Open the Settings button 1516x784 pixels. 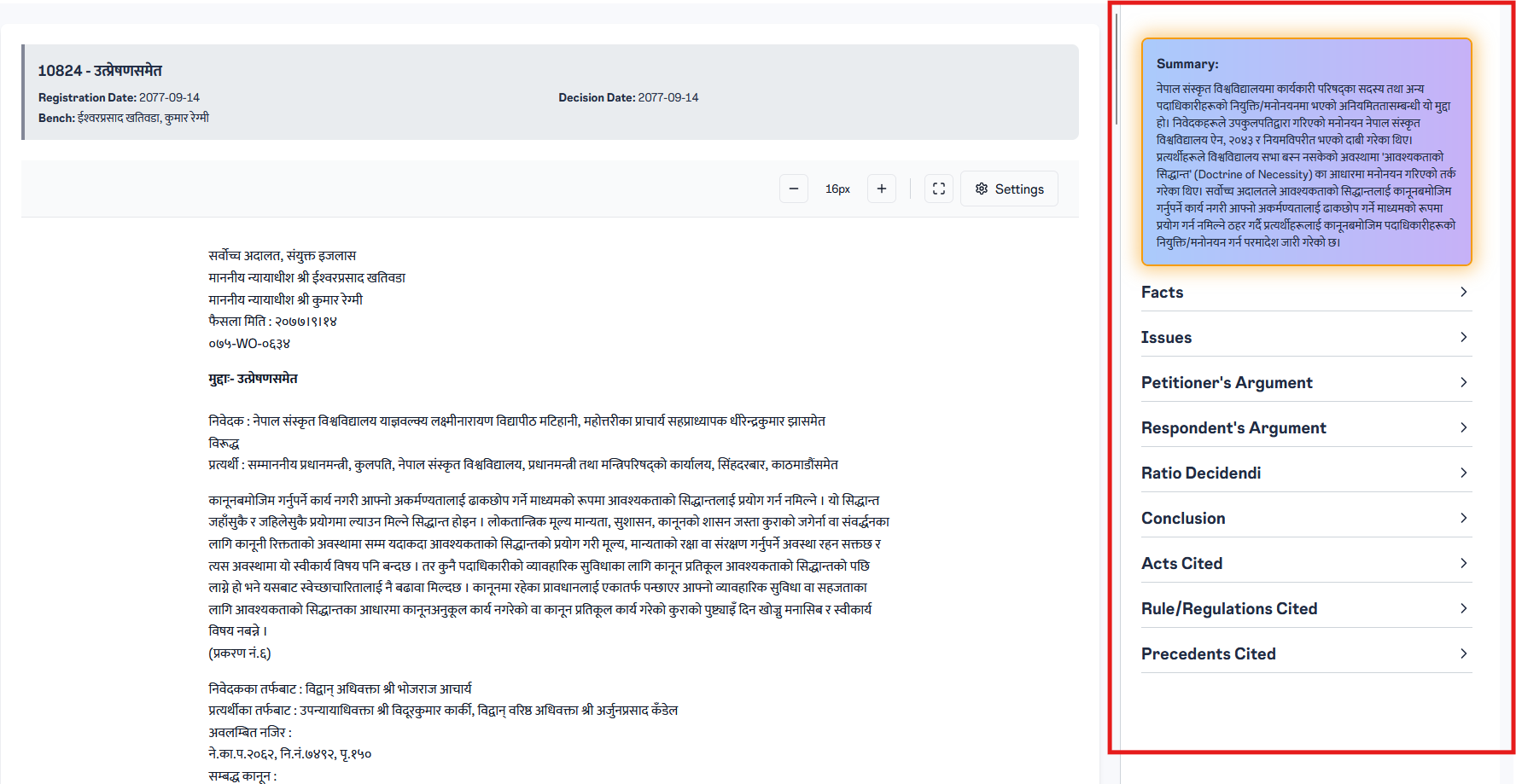1009,189
